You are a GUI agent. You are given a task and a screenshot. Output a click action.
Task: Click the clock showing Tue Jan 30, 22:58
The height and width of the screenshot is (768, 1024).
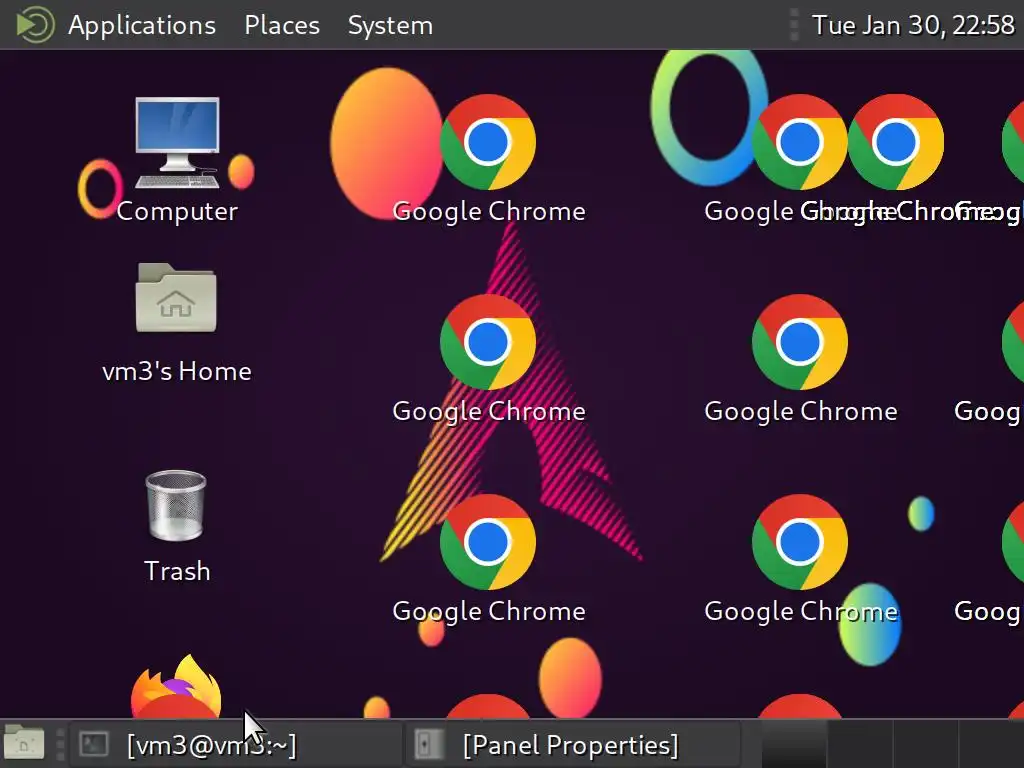(x=913, y=25)
